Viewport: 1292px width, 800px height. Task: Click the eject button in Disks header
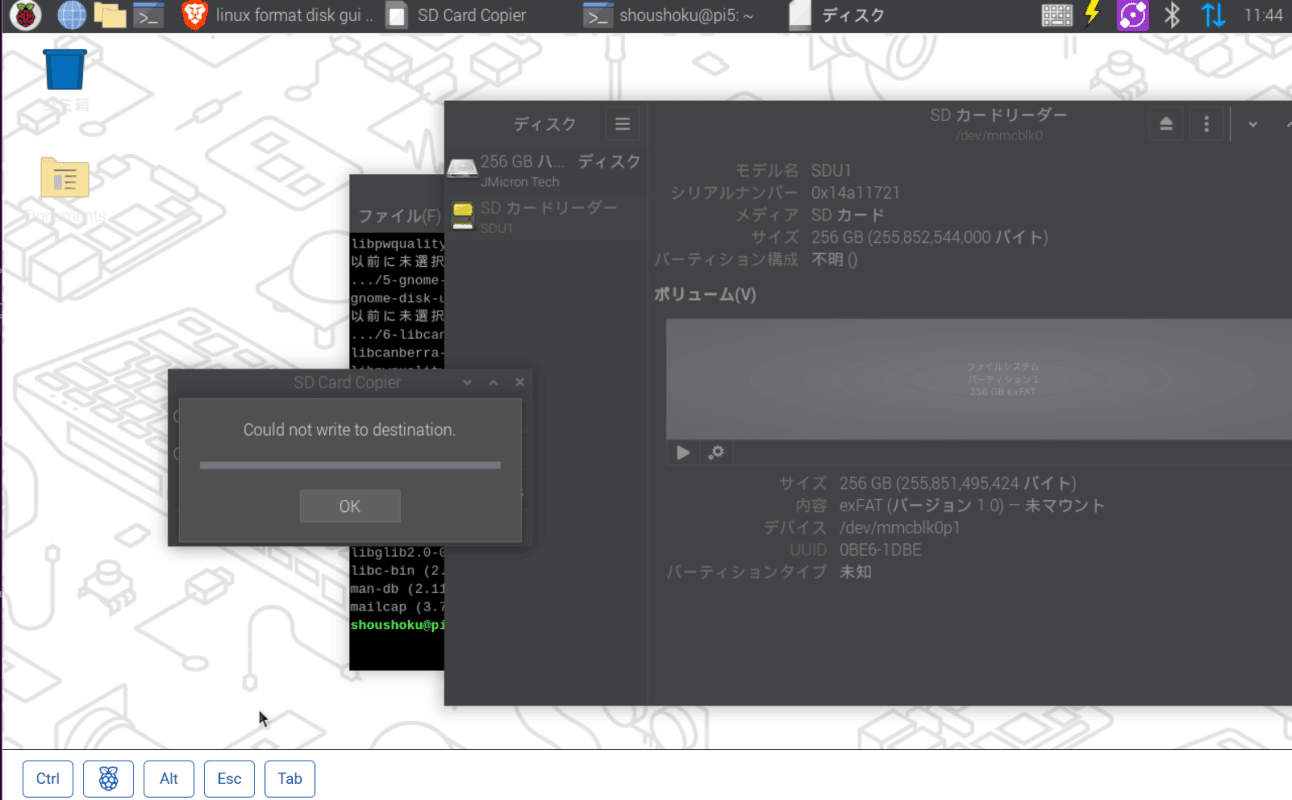(x=1166, y=124)
